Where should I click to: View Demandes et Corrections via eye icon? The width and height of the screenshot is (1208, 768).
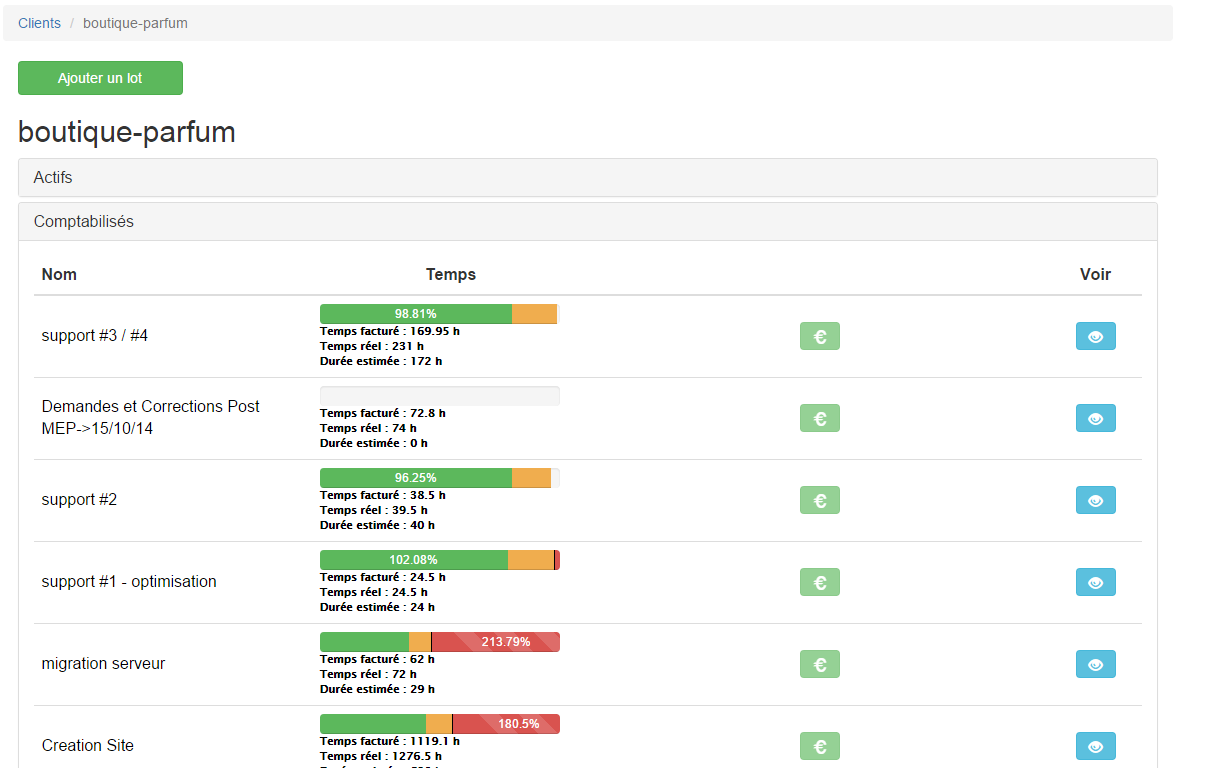(x=1095, y=419)
